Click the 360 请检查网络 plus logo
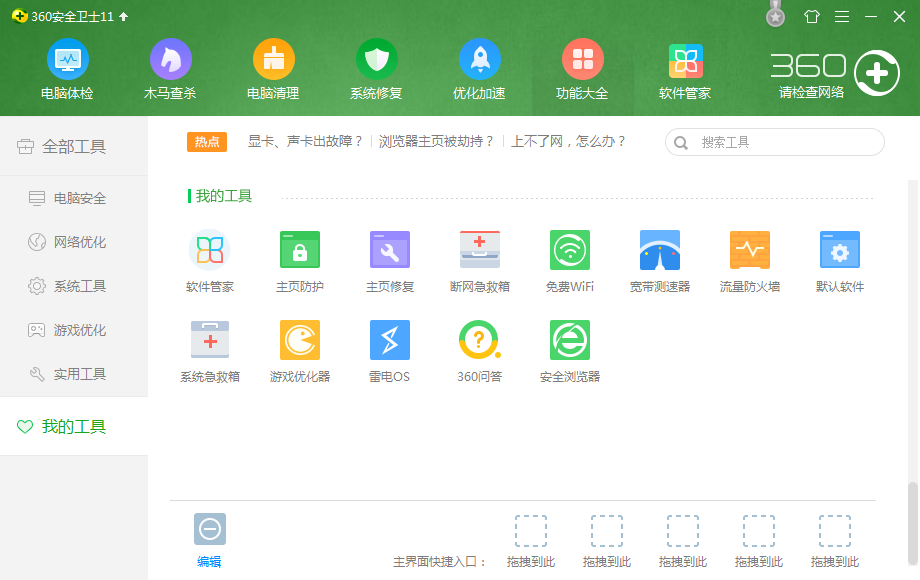This screenshot has height=580, width=920. (x=877, y=73)
